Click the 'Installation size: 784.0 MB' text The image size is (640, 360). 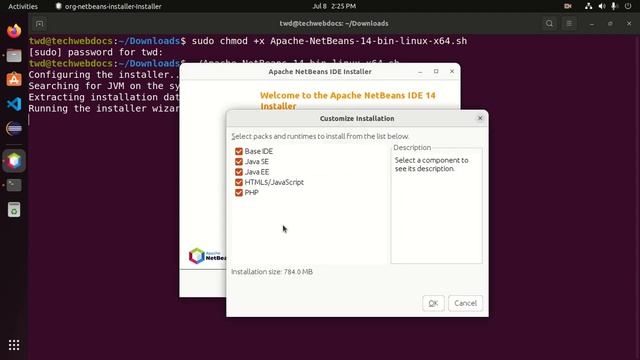272,272
